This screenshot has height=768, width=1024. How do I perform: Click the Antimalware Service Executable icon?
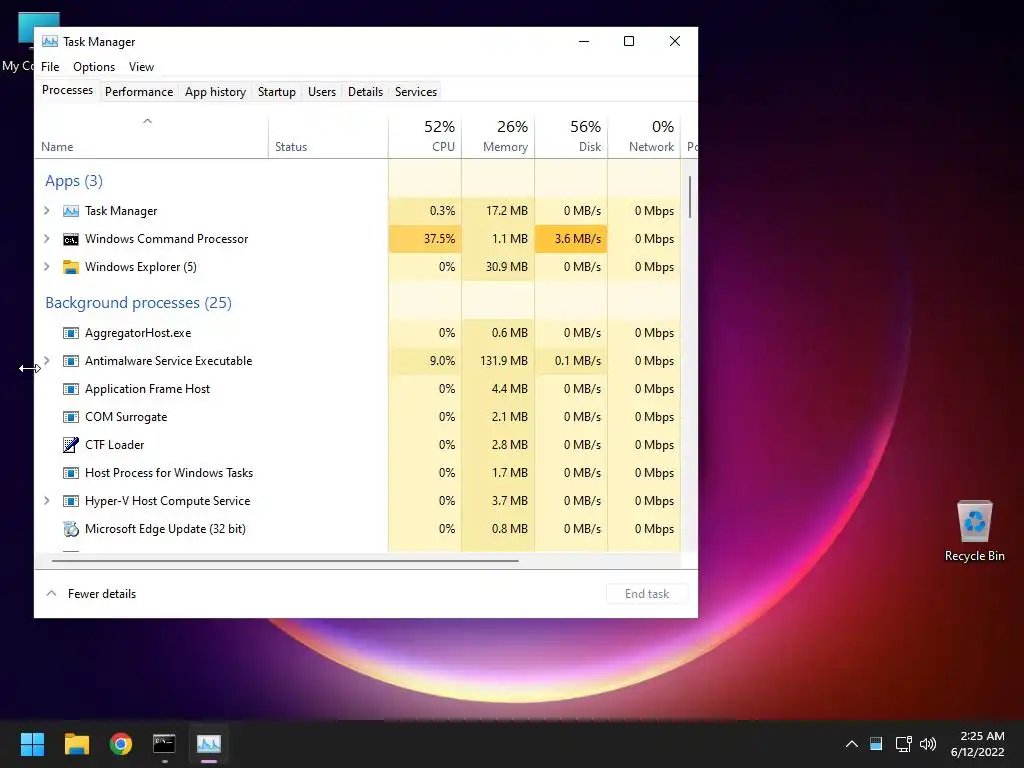[71, 361]
